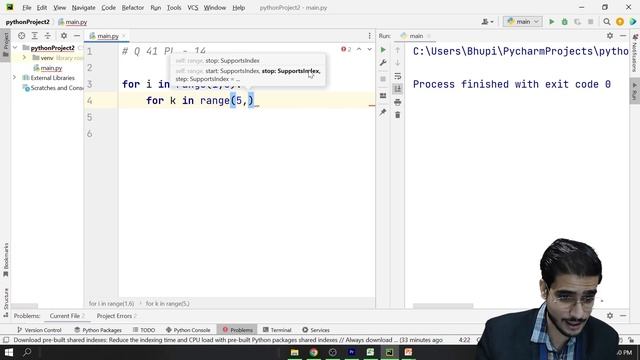
Task: Open the Navigate menu
Action: point(83,7)
